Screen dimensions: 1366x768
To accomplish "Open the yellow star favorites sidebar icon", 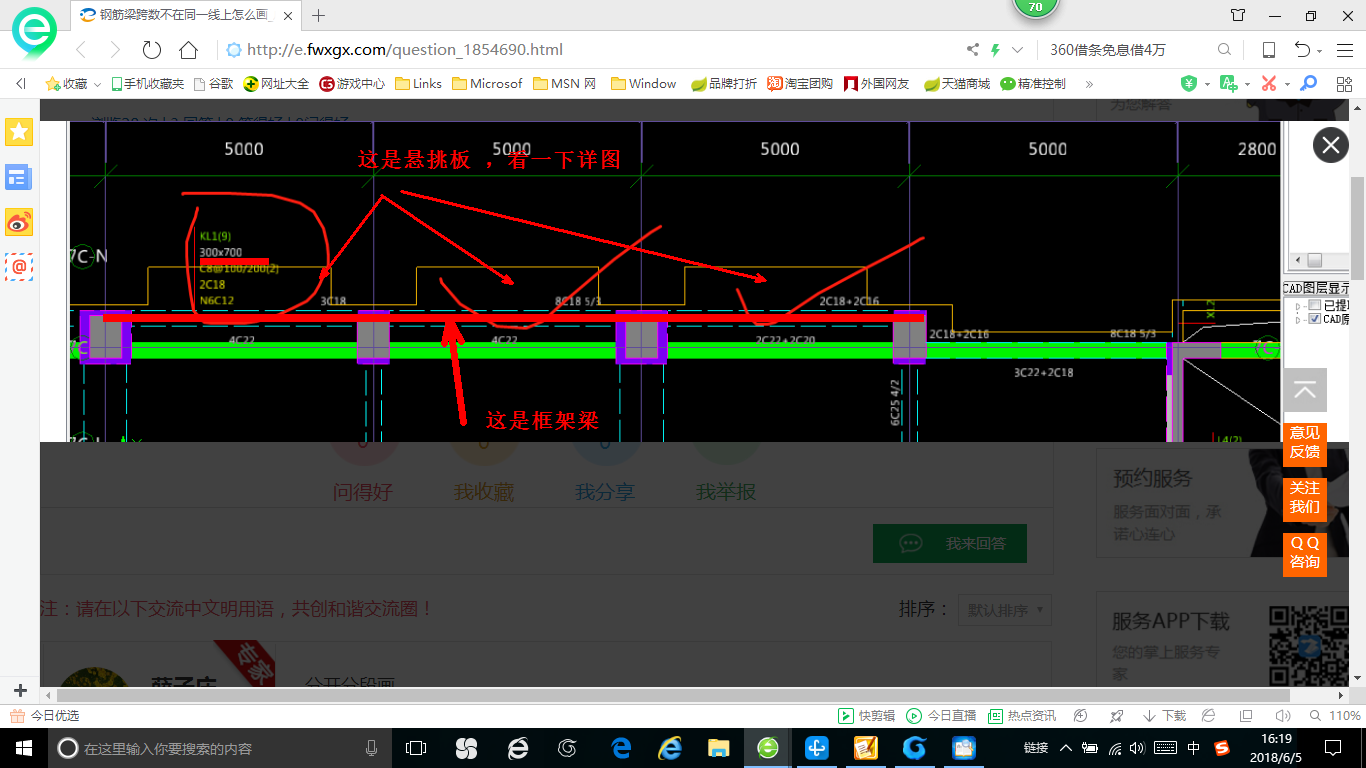I will [x=19, y=132].
